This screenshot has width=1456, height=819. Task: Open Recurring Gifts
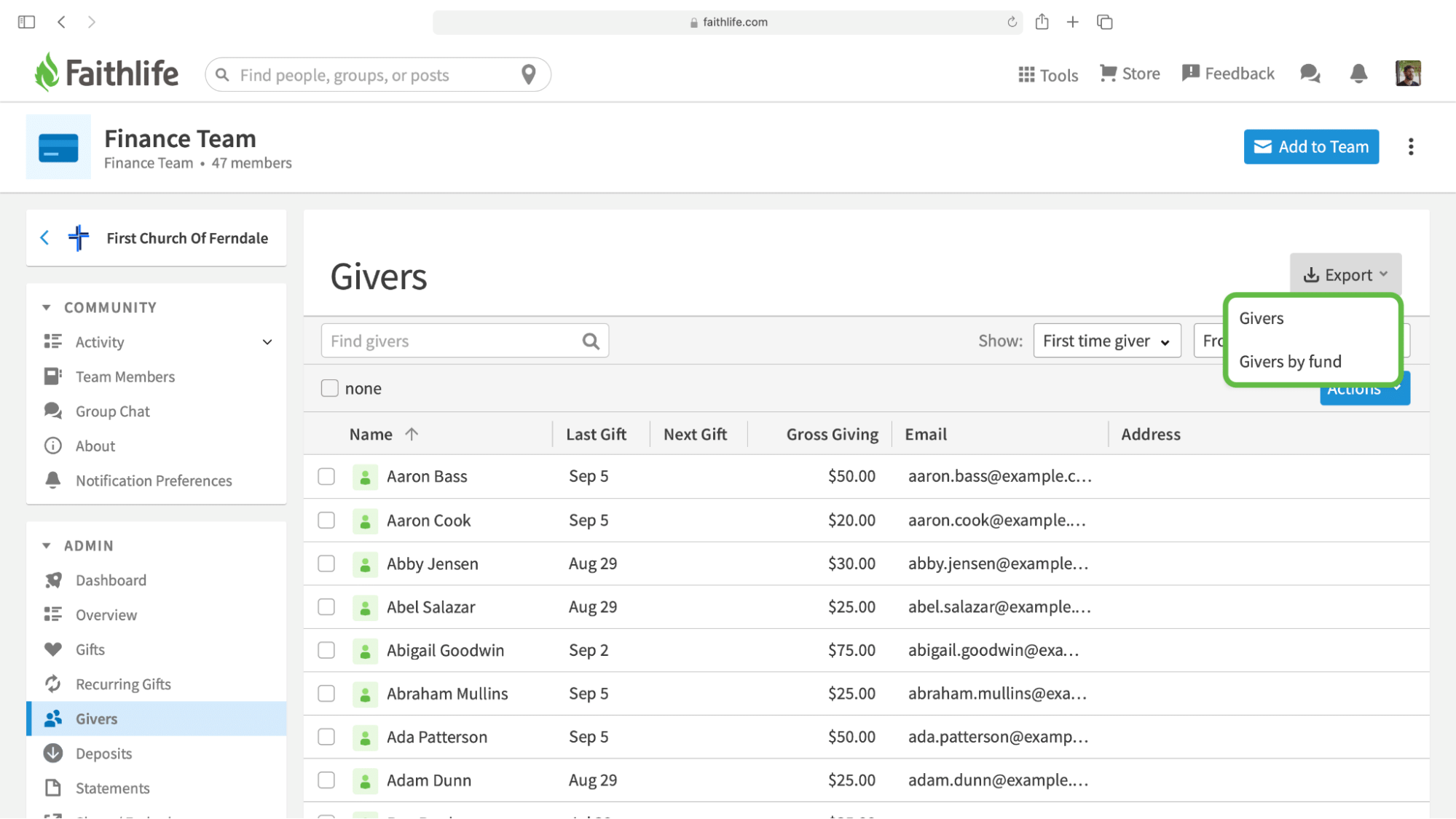(123, 684)
